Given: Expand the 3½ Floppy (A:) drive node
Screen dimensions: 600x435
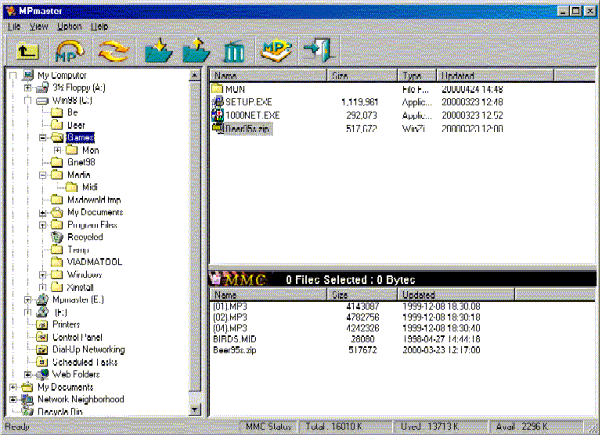Looking at the screenshot, I should click(28, 88).
